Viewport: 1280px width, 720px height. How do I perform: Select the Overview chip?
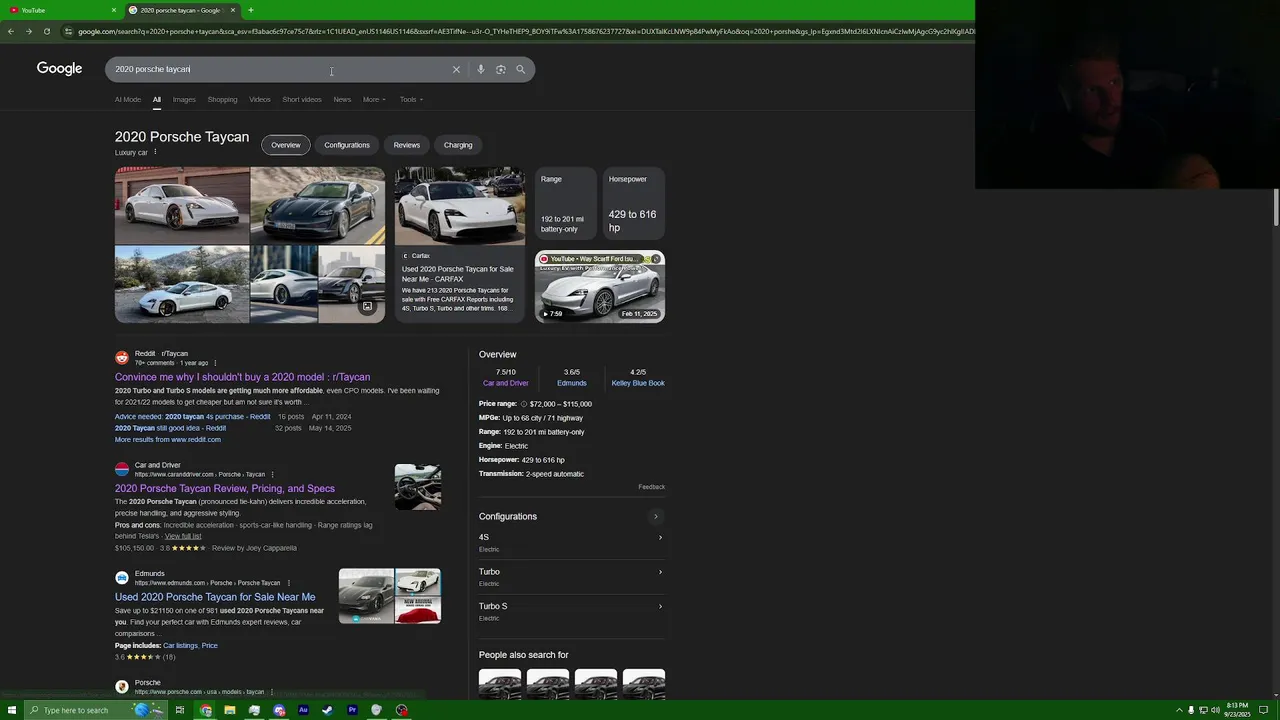285,145
